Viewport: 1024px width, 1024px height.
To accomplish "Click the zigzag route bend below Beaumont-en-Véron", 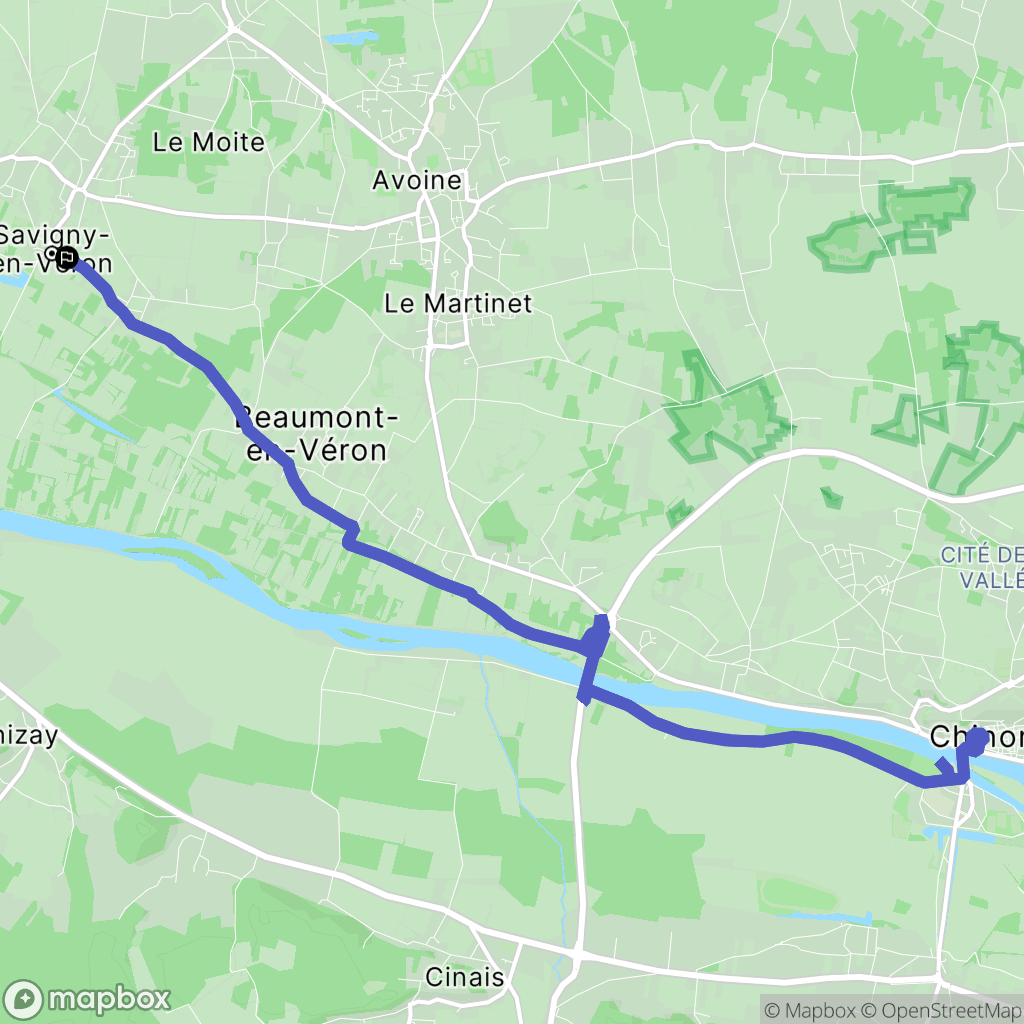I will [x=351, y=534].
